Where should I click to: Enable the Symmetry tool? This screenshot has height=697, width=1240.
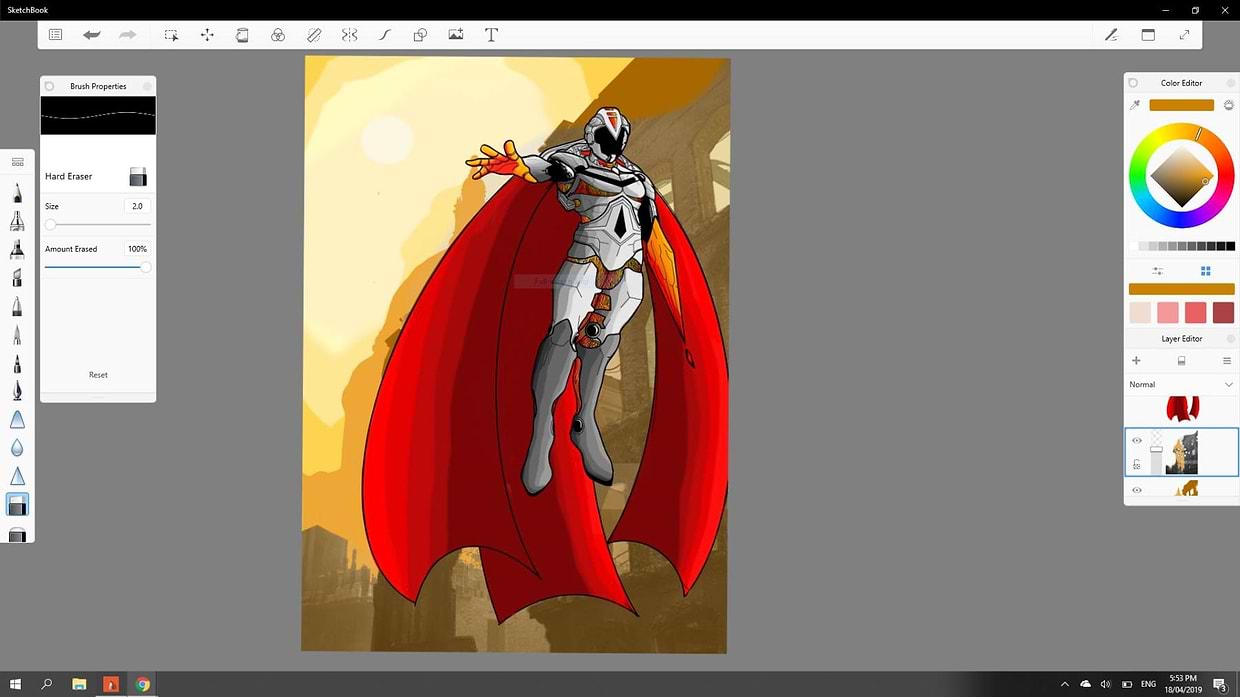pos(349,35)
